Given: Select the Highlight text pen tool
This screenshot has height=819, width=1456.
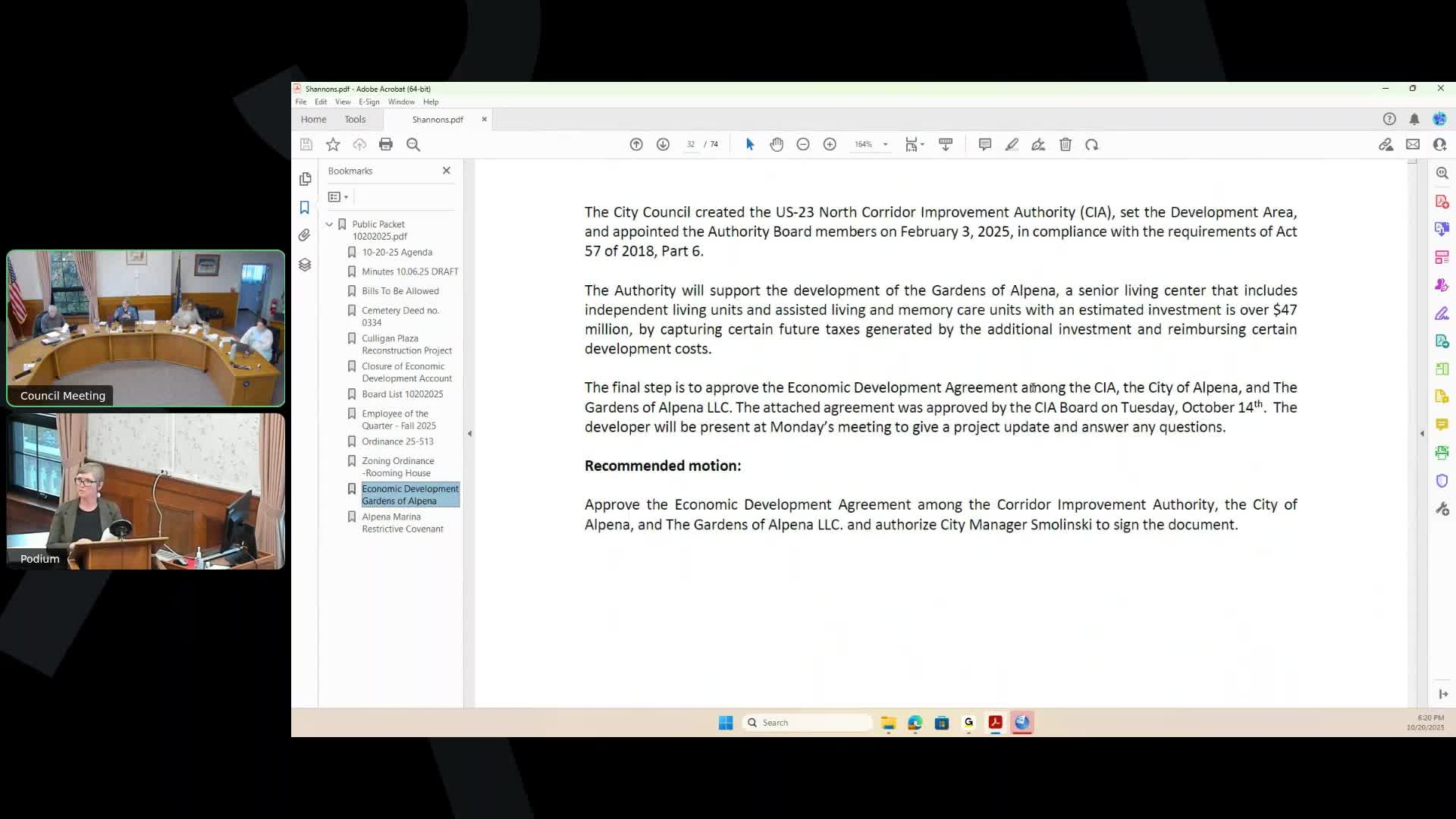Looking at the screenshot, I should click(x=1012, y=144).
